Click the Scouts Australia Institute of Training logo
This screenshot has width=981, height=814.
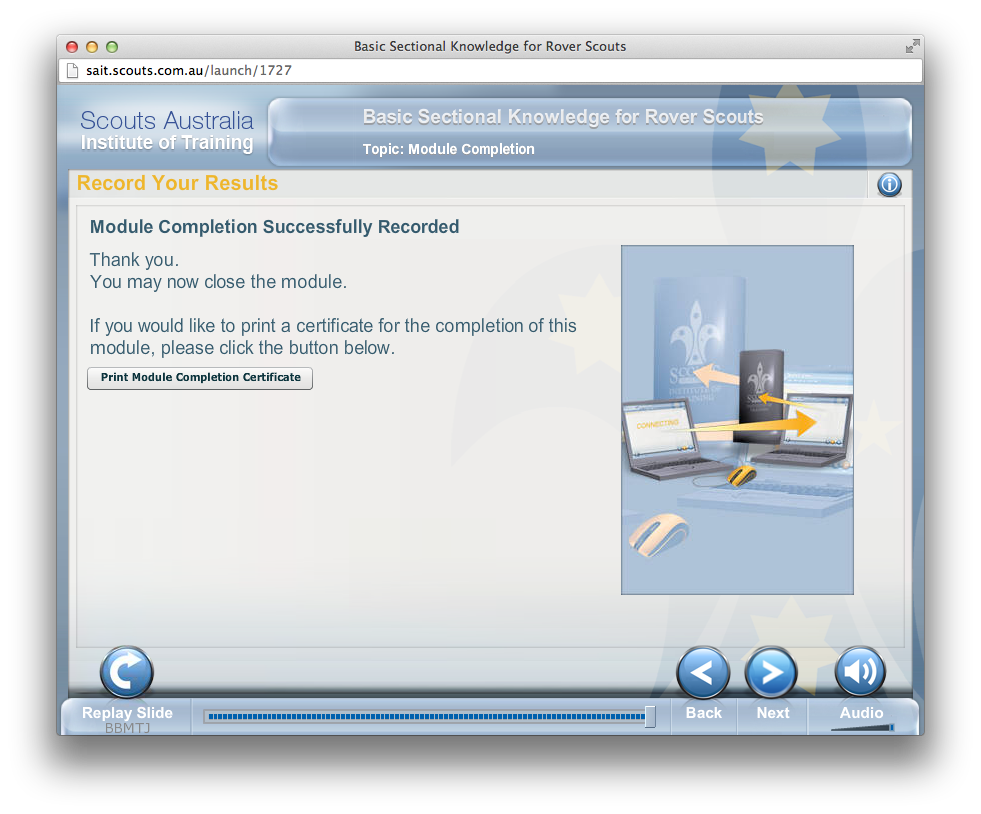[166, 130]
